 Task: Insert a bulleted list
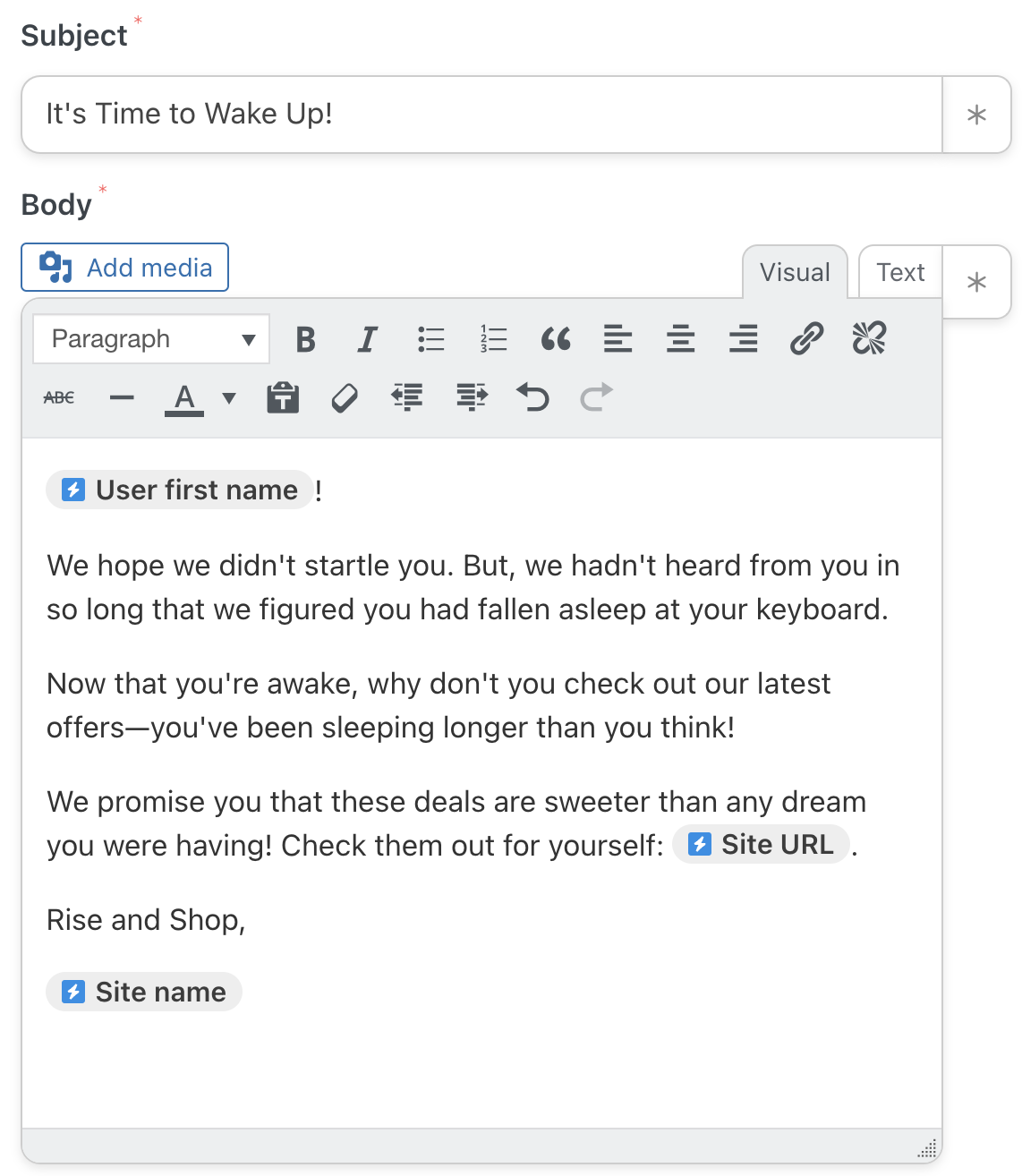tap(430, 339)
